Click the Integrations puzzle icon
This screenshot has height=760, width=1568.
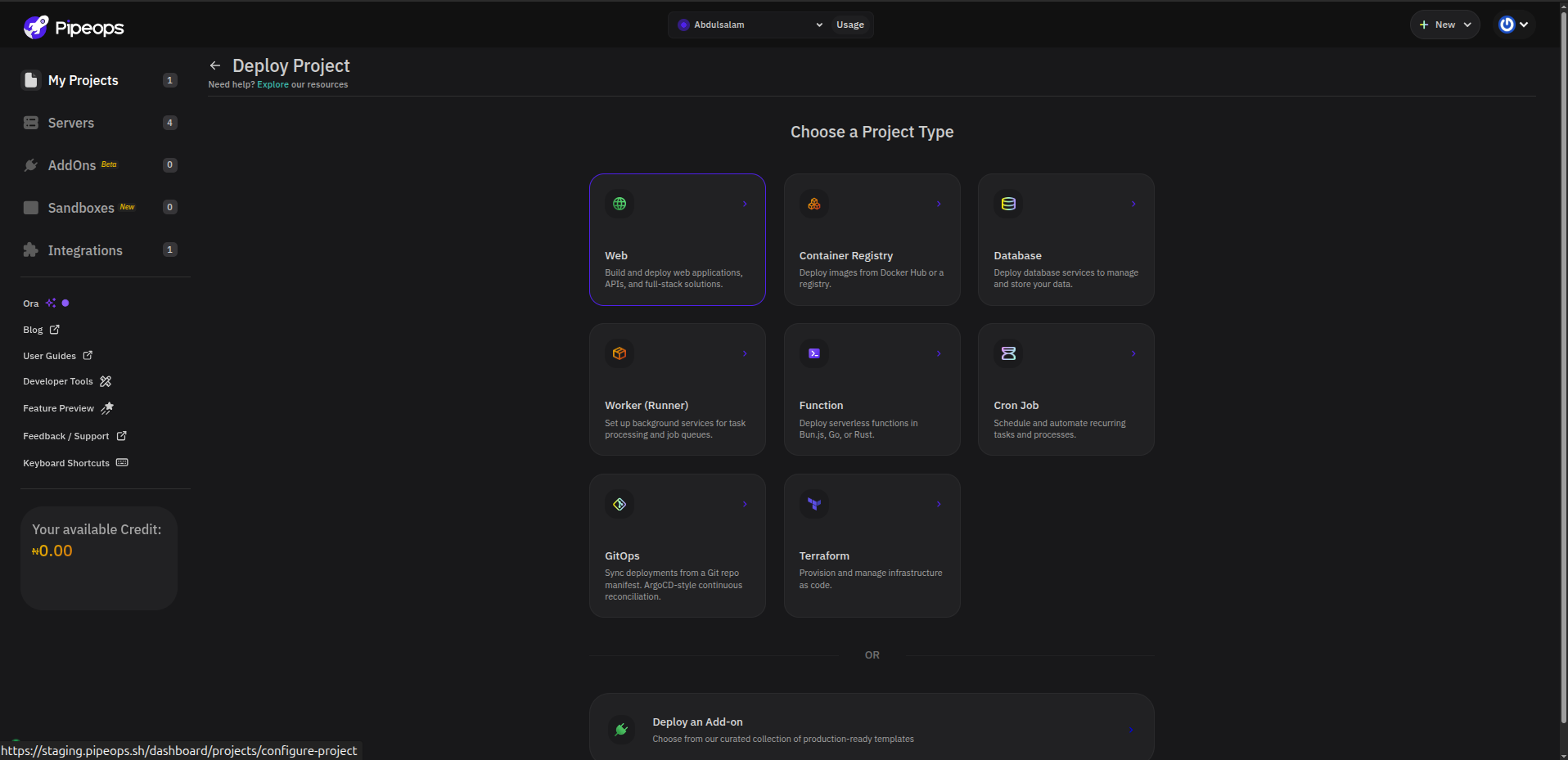31,250
